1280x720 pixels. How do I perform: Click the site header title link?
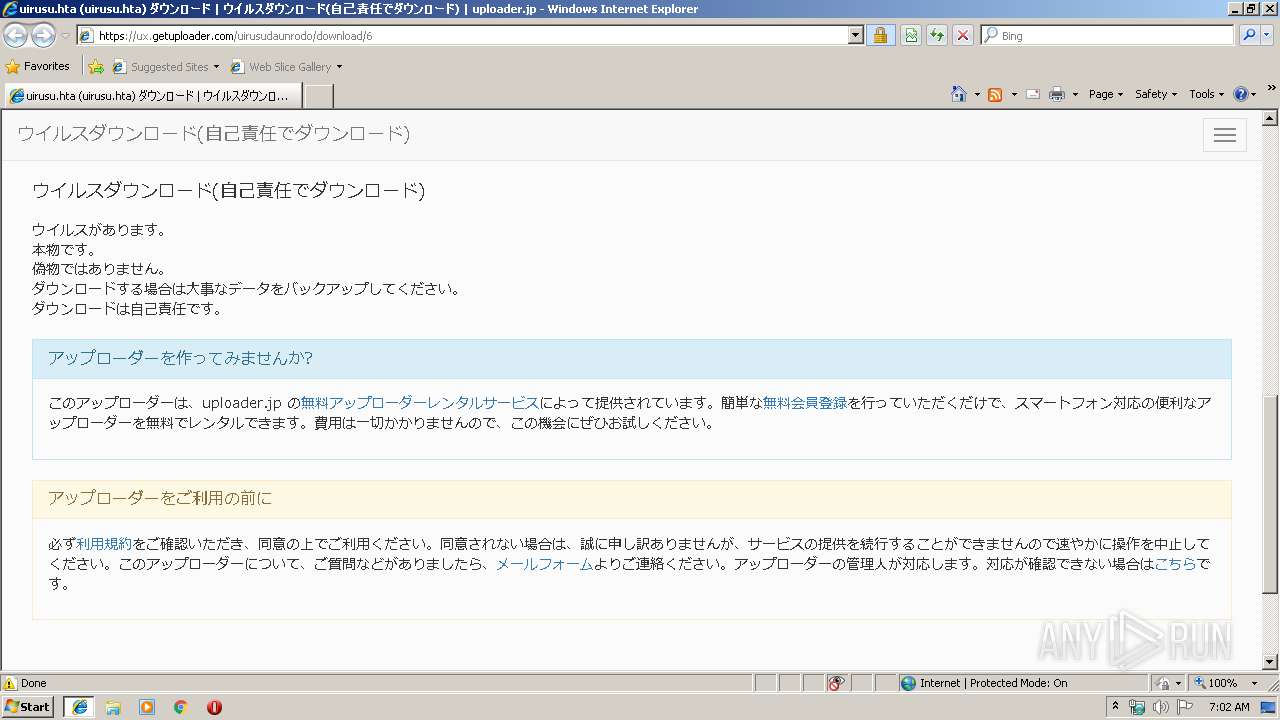pos(213,134)
